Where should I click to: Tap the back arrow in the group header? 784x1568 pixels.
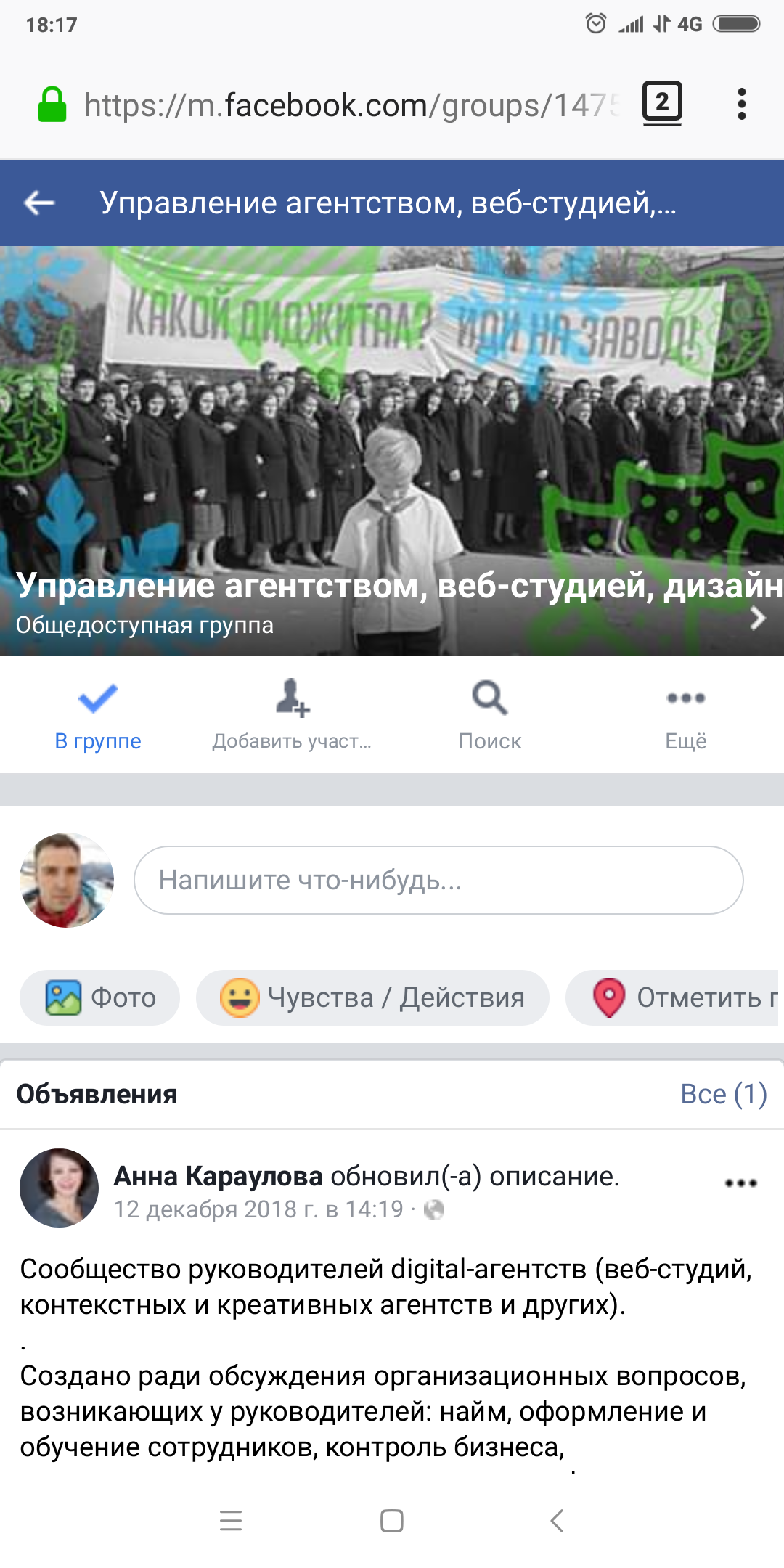[39, 203]
